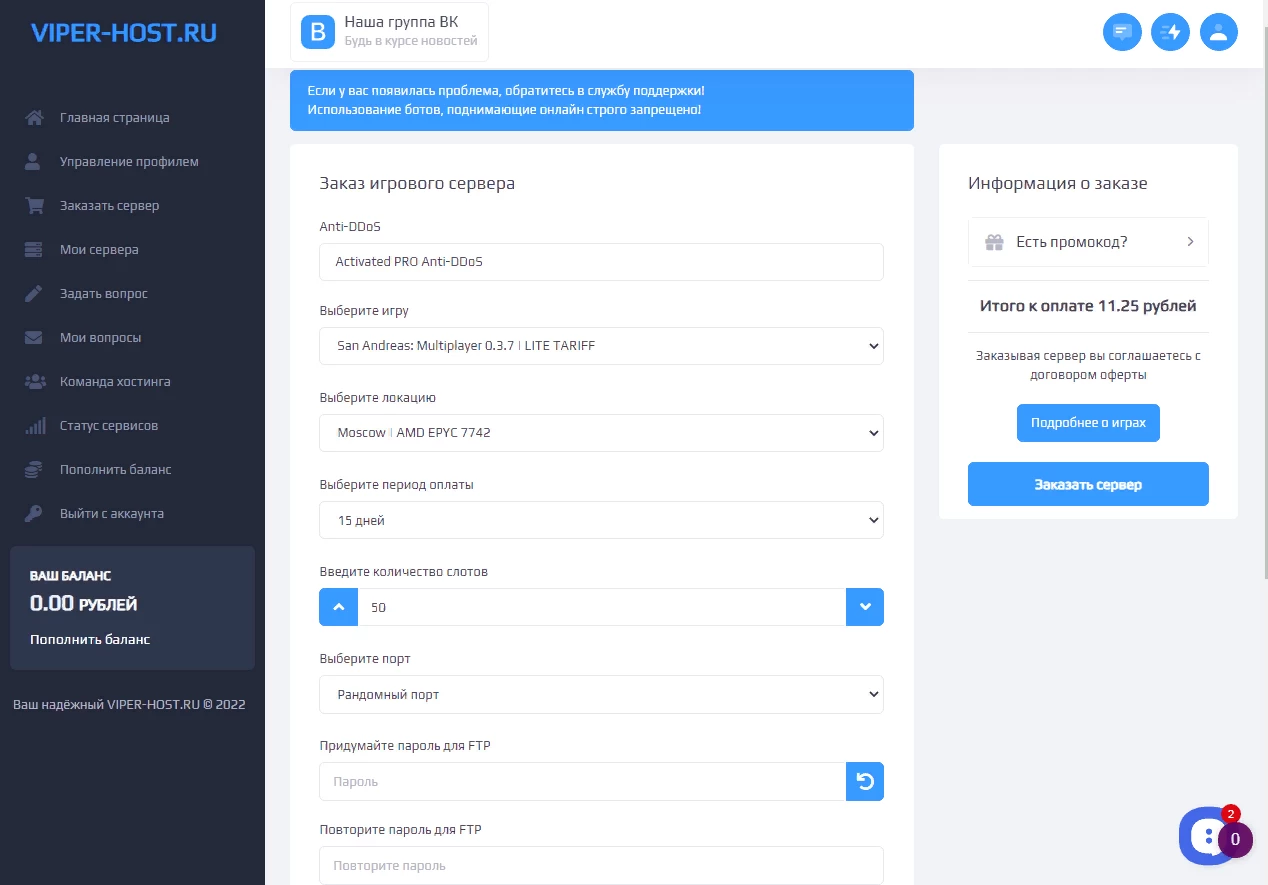Click the VIPER-HOST.RU logo
Screen dimensions: 1268x885
[124, 33]
